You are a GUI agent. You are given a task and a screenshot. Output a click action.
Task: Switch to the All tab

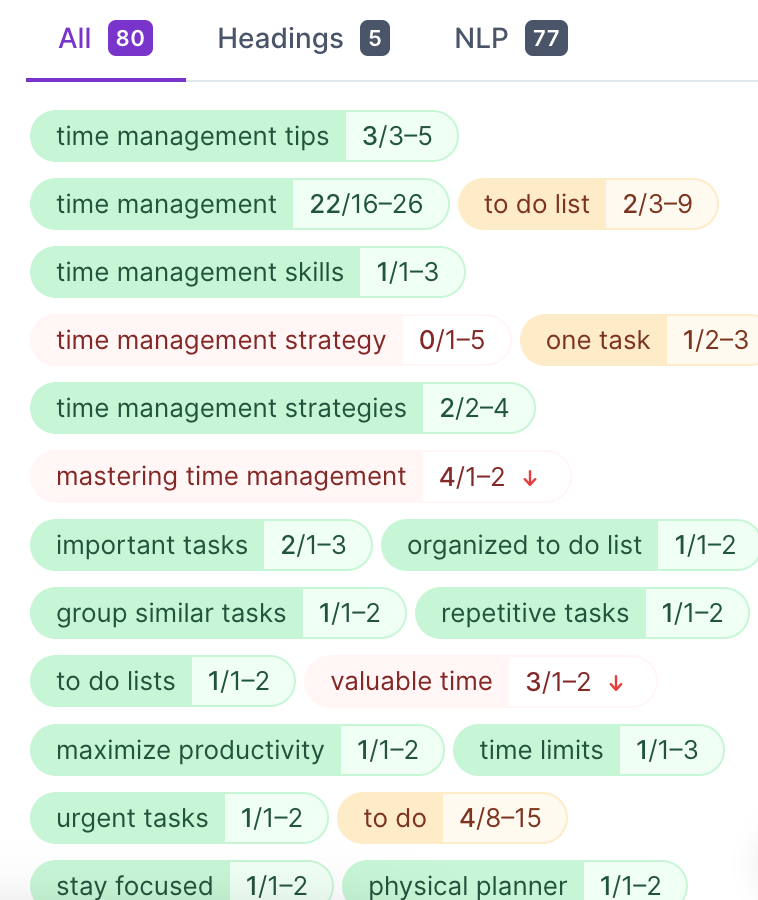click(x=105, y=39)
